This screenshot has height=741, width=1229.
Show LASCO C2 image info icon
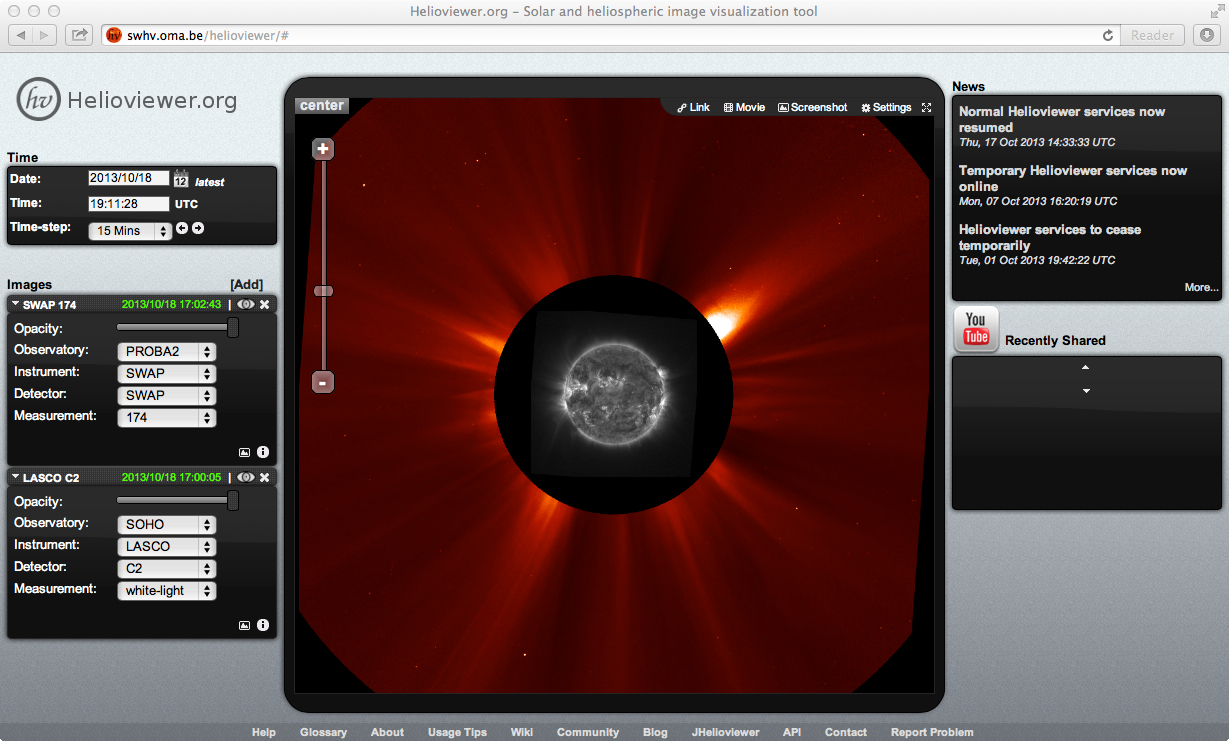[263, 625]
